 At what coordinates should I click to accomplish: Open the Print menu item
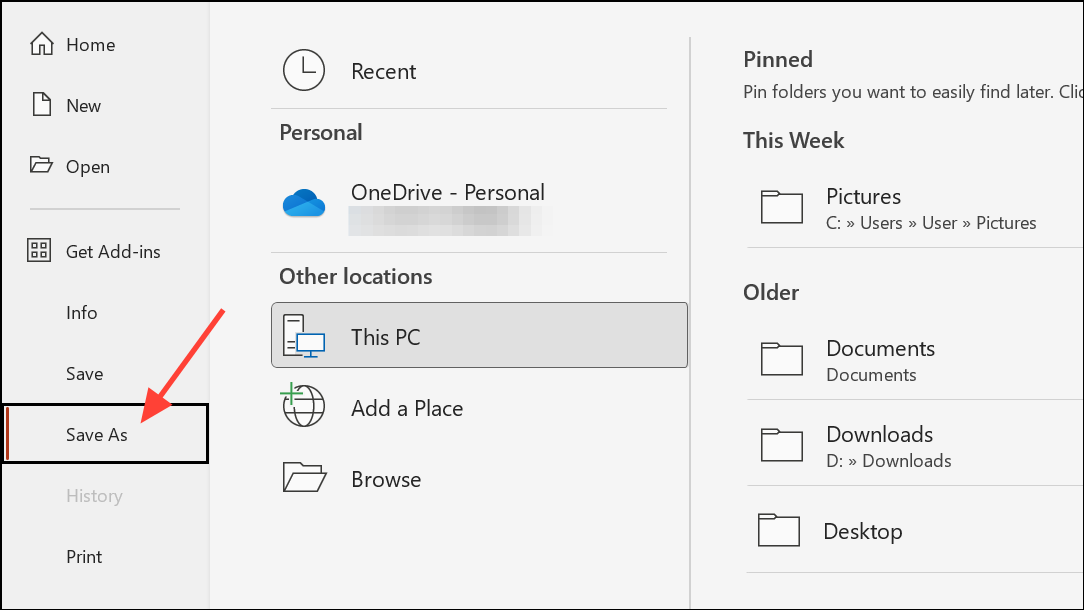click(x=85, y=557)
